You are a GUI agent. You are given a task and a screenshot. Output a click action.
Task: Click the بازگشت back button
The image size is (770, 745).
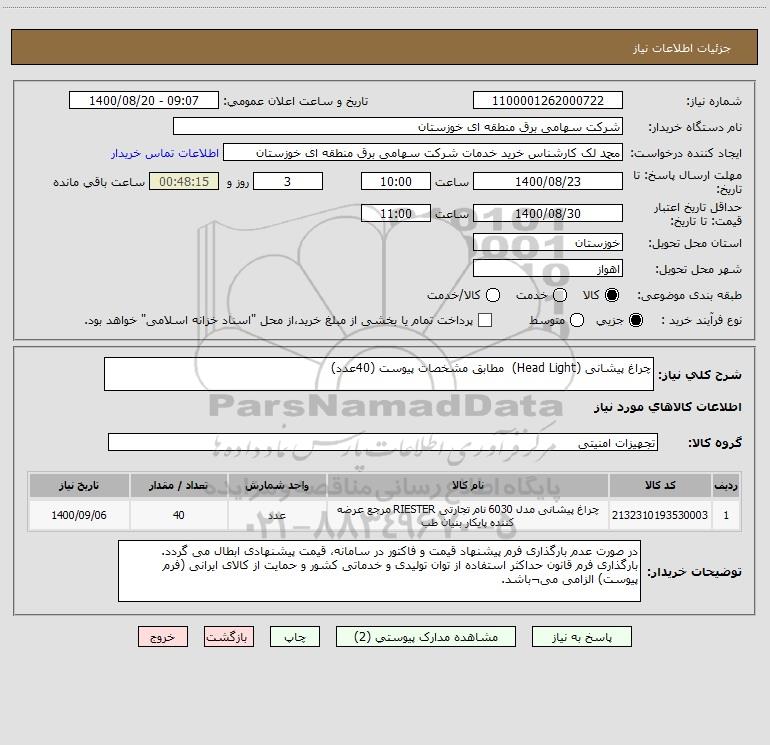(x=229, y=637)
